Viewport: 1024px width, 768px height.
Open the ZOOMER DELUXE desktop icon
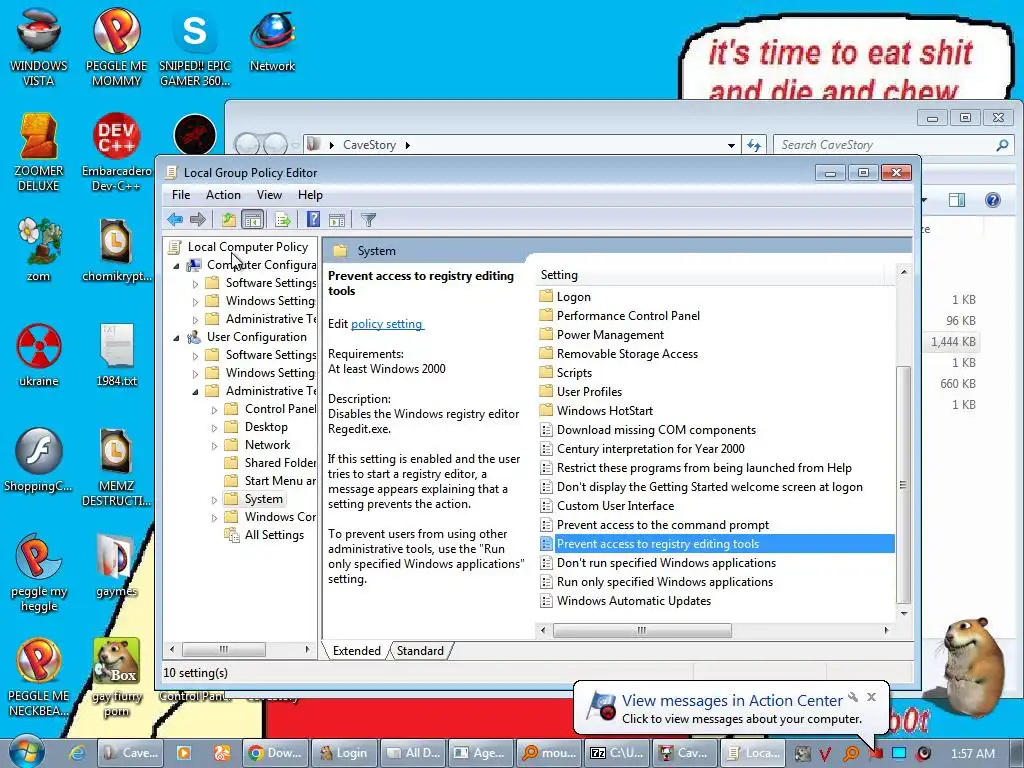tap(39, 153)
